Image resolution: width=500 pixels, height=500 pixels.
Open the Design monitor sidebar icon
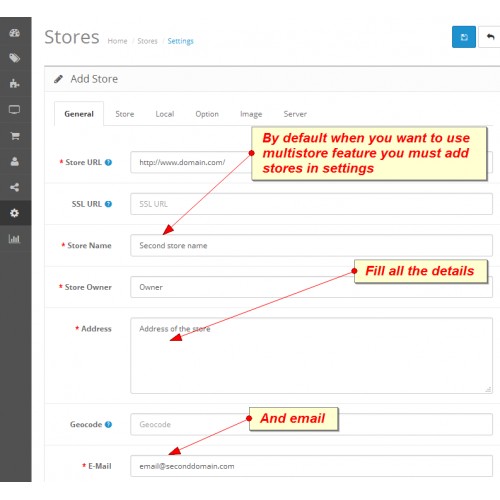(x=15, y=109)
